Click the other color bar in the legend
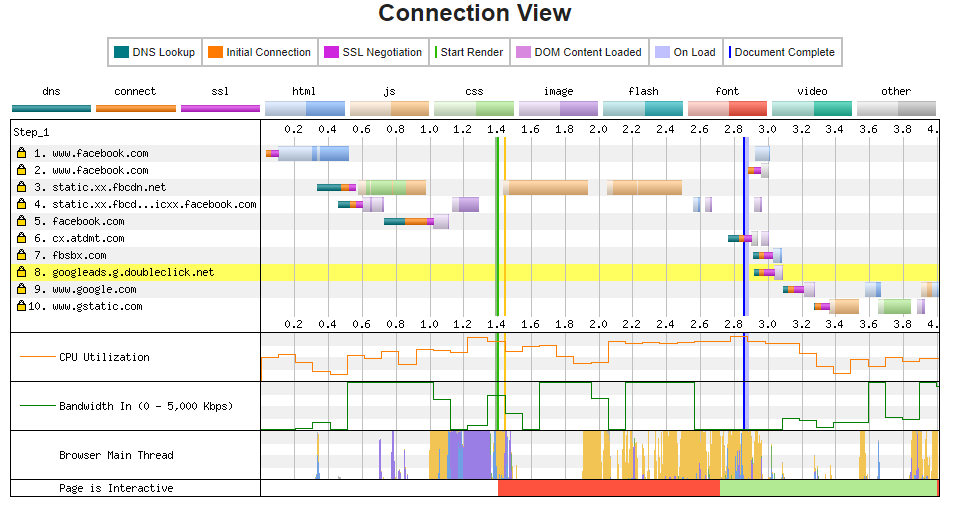This screenshot has width=954, height=509. coord(896,109)
